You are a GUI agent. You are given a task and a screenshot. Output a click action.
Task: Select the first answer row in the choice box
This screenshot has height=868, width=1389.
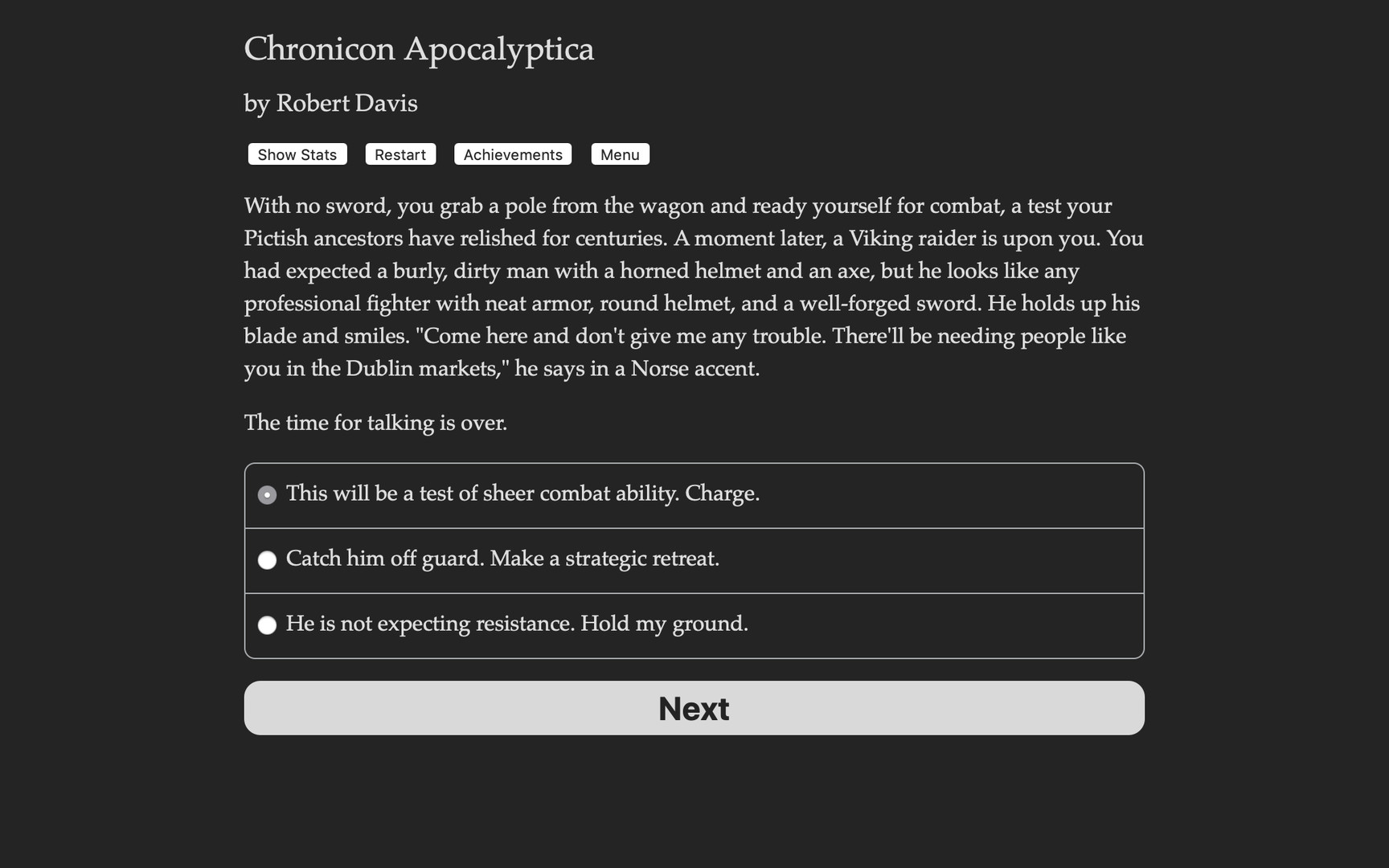click(x=694, y=495)
